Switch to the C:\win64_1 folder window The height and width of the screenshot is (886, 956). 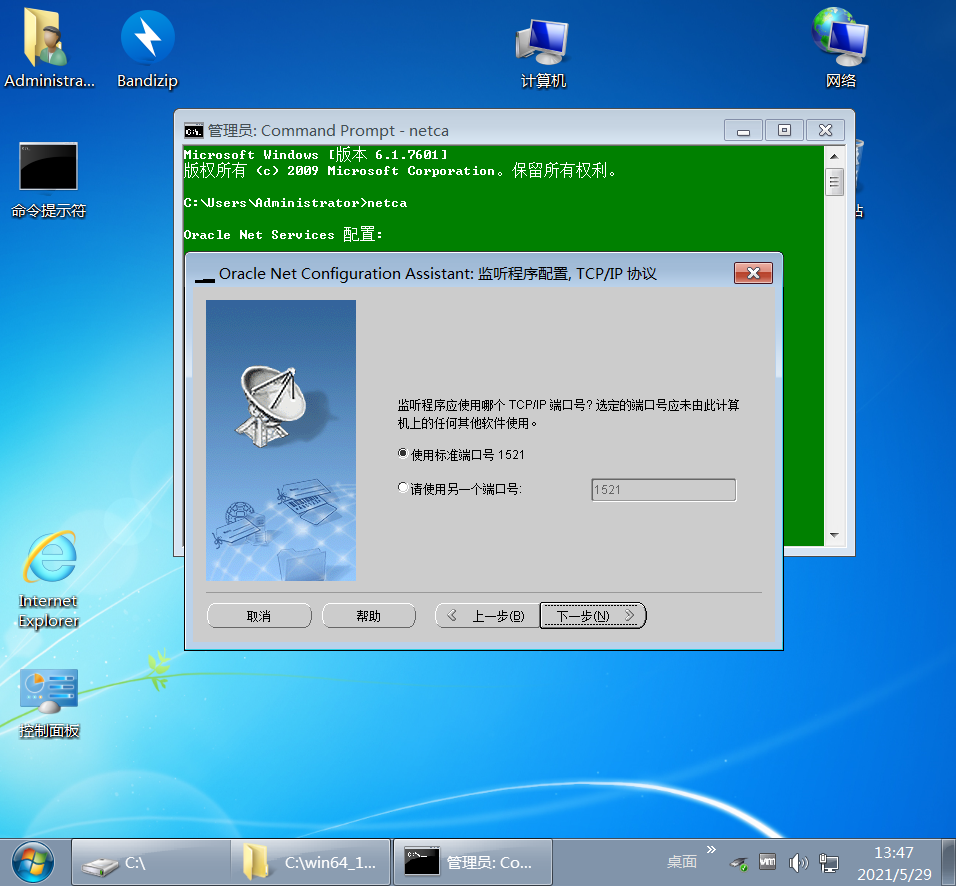click(310, 861)
